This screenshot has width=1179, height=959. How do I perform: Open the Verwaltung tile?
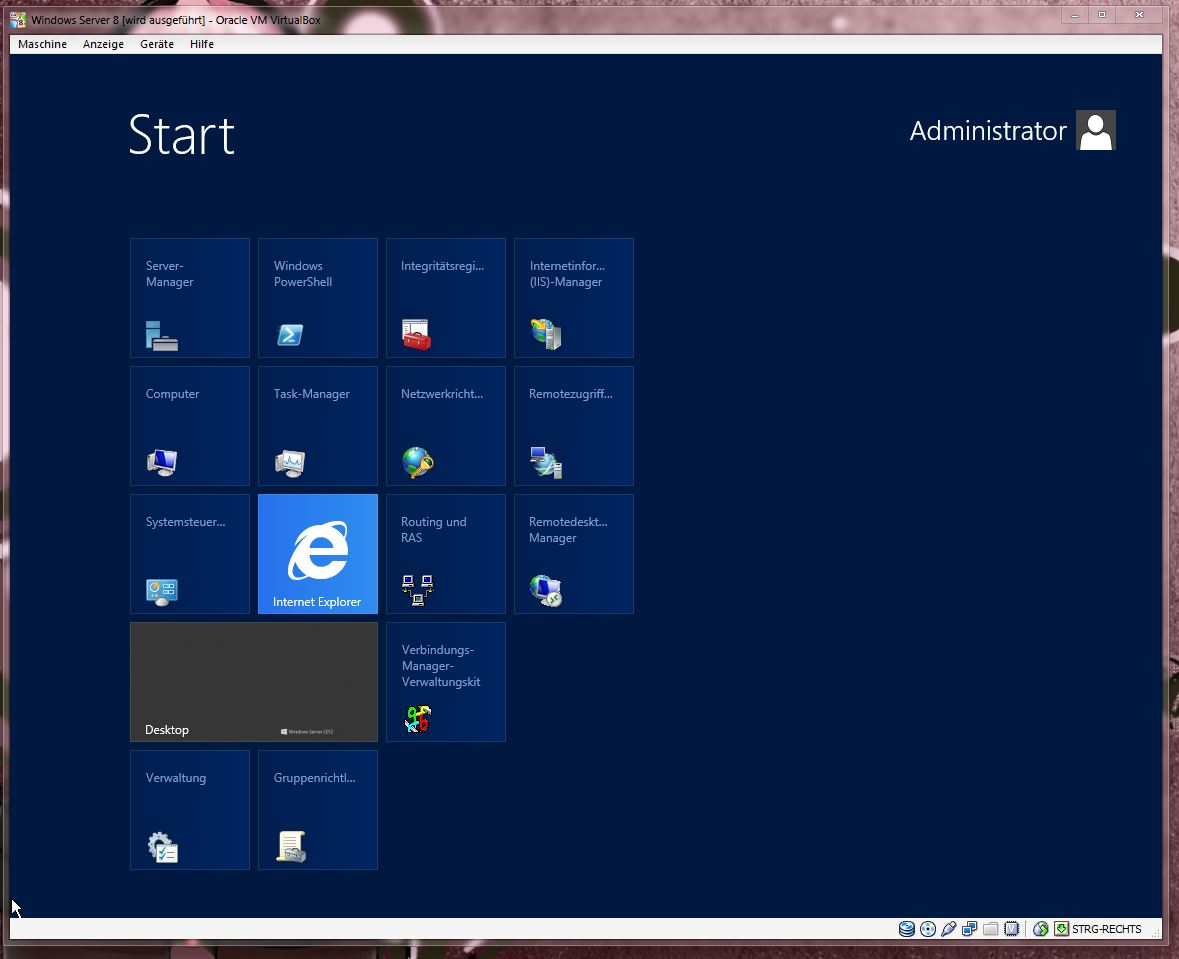190,810
